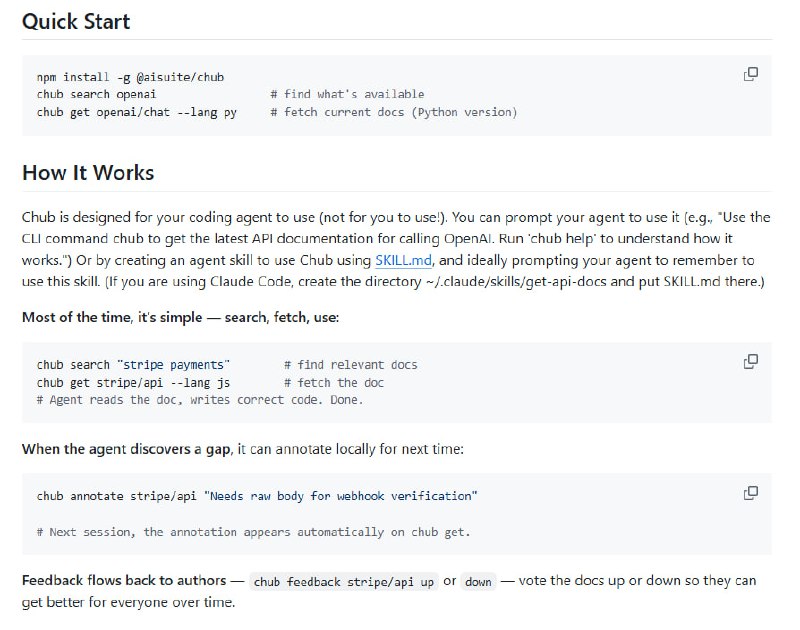Click the 'How It Works' heading

tap(89, 172)
